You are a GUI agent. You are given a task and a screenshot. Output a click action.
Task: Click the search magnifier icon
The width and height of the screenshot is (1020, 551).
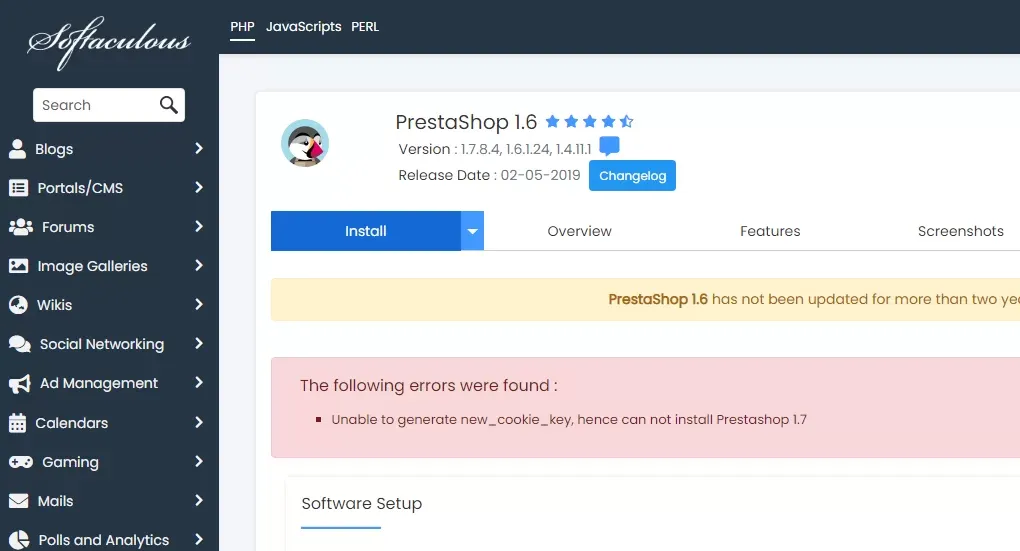pyautogui.click(x=168, y=105)
